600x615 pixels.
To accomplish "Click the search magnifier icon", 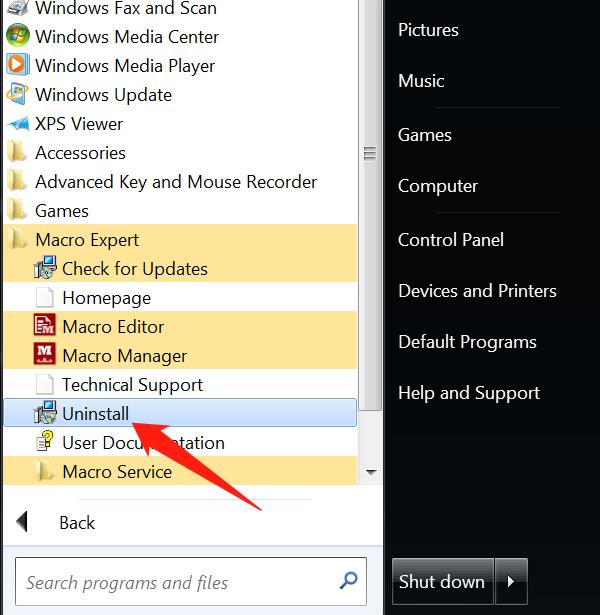I will click(348, 580).
